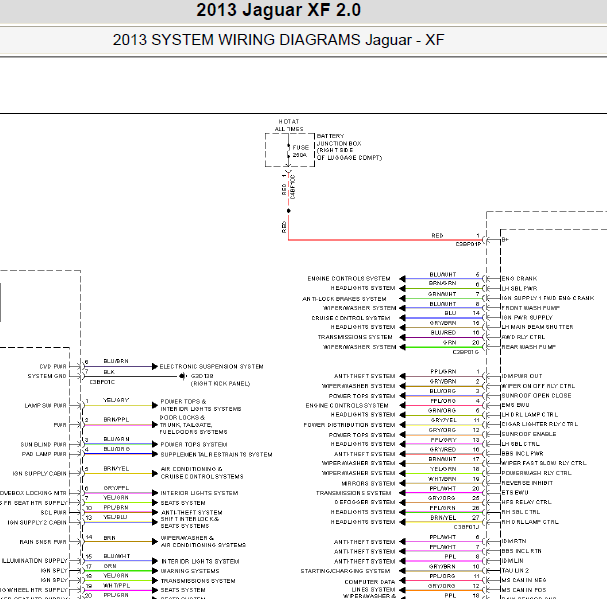Select the 'RAIN SNSR PWR' label
The height and width of the screenshot is (599, 607).
pos(43,542)
